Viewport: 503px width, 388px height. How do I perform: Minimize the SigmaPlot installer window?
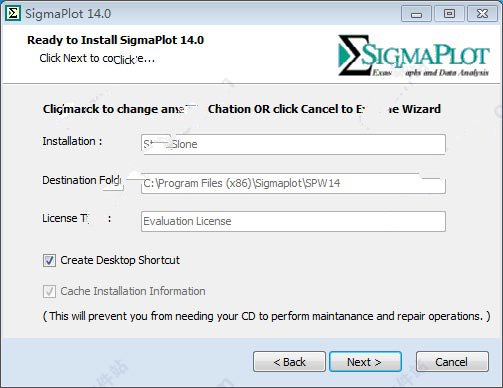(x=416, y=14)
